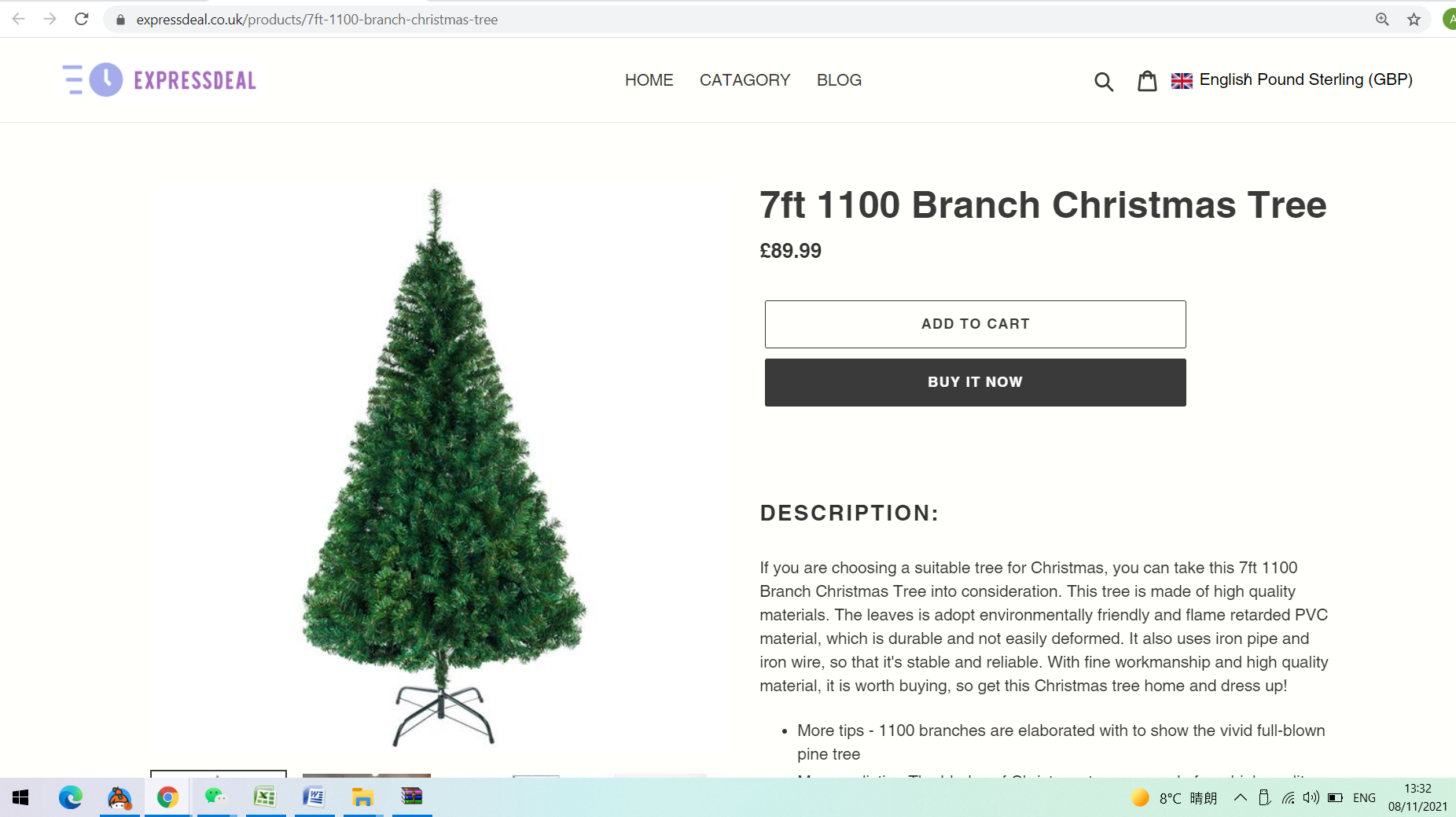Open Microsoft Edge from the taskbar

71,797
